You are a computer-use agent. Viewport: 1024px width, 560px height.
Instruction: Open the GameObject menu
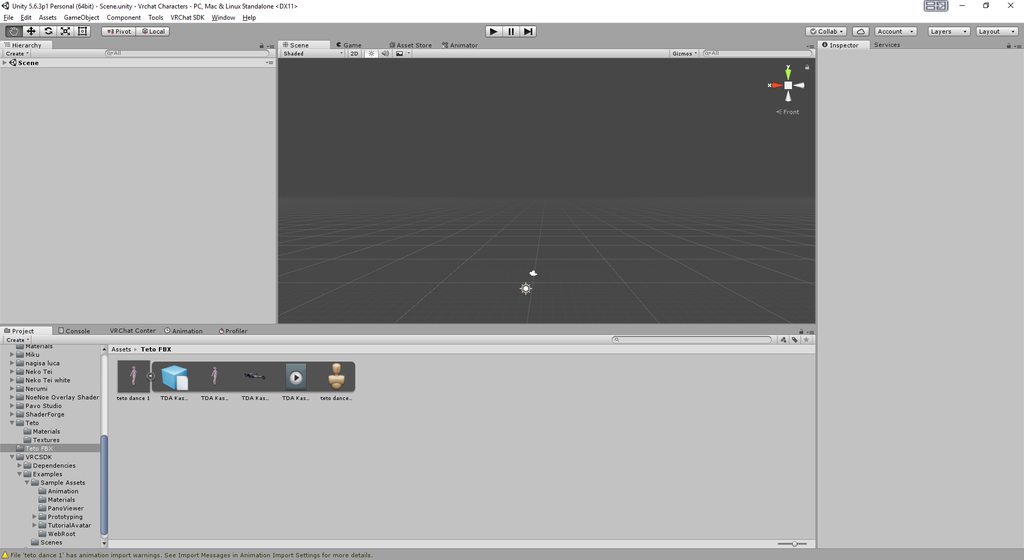(x=81, y=18)
